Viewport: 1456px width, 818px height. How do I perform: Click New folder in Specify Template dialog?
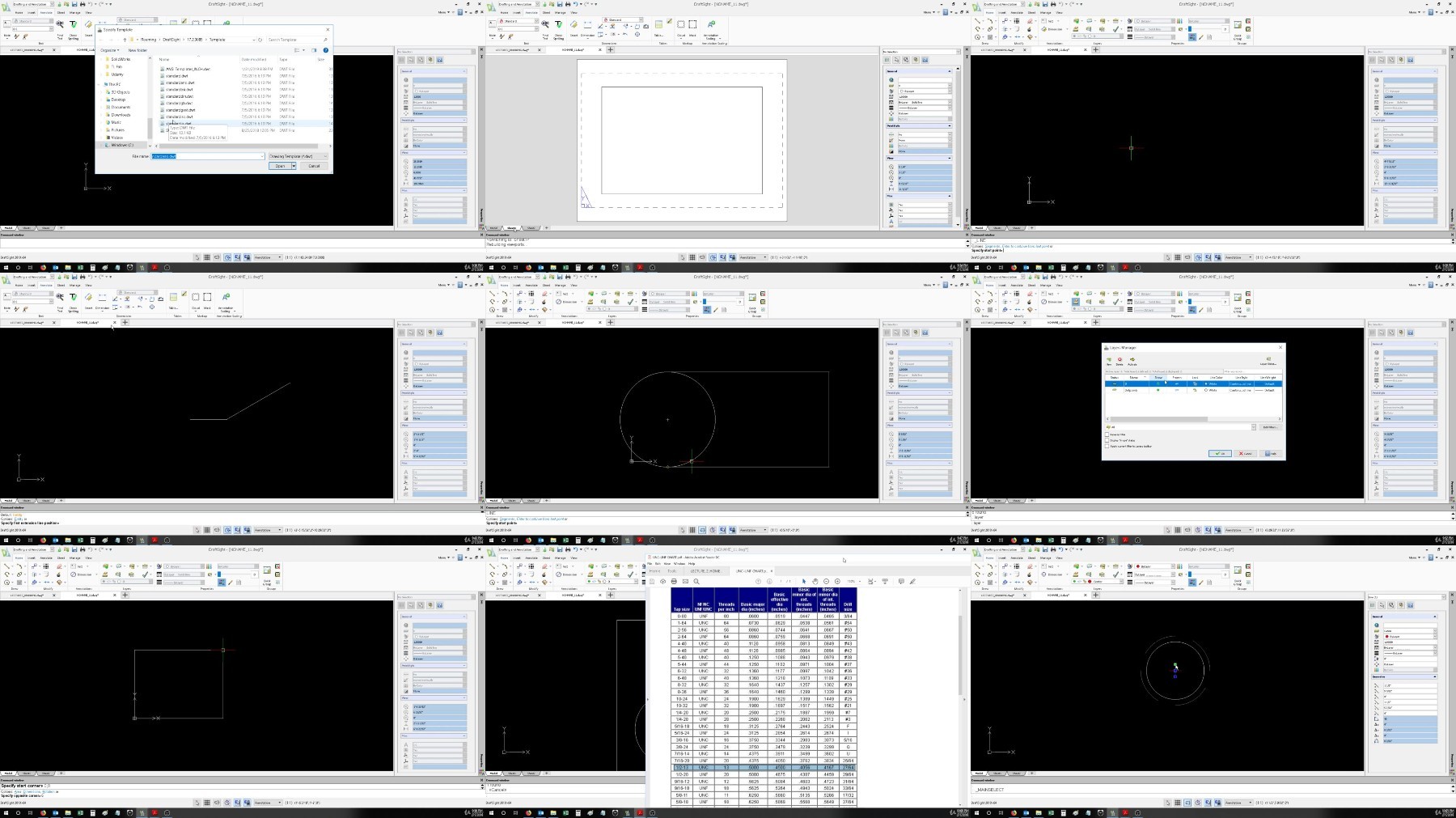point(138,50)
